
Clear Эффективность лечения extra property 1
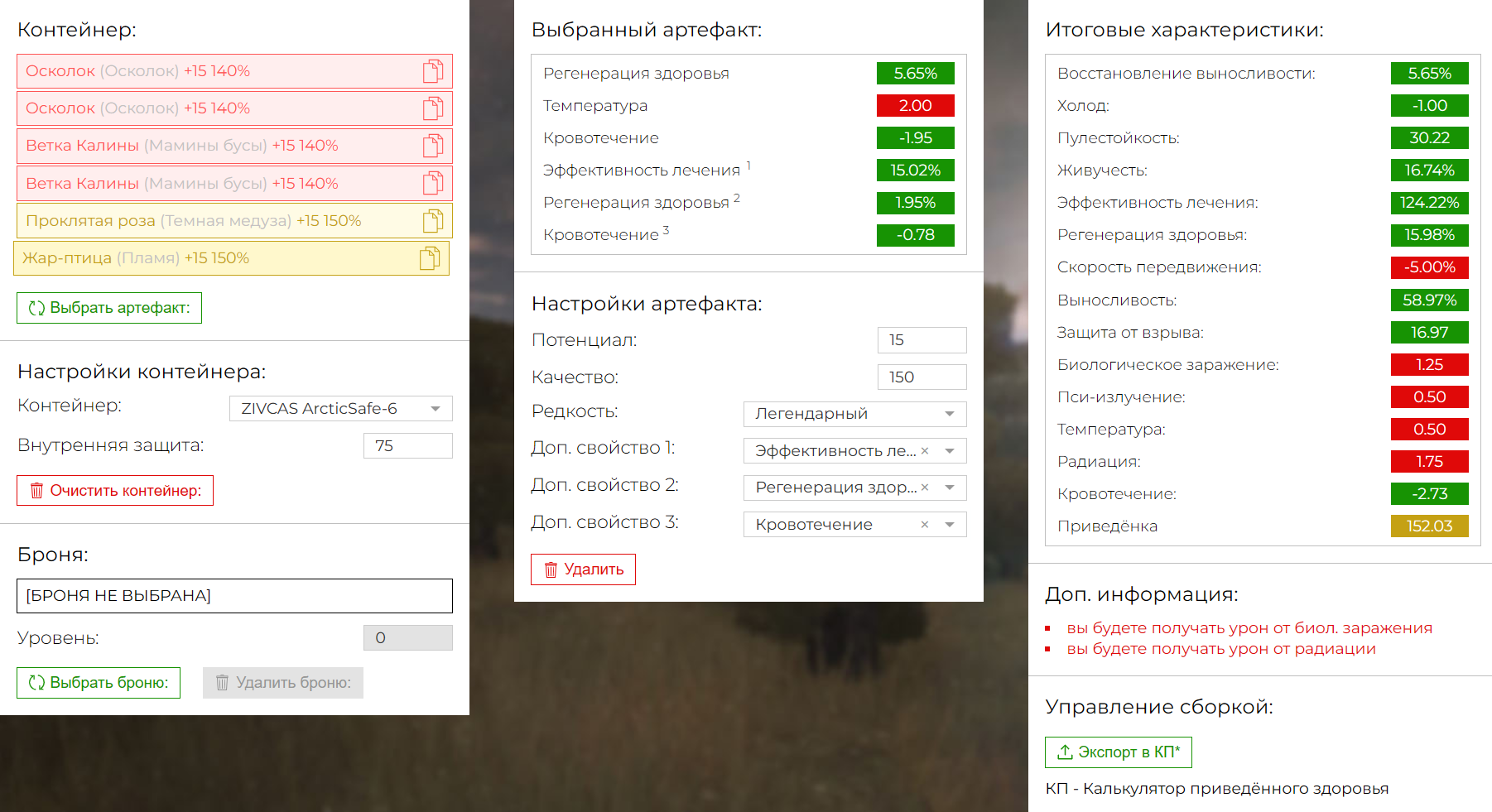click(x=925, y=451)
